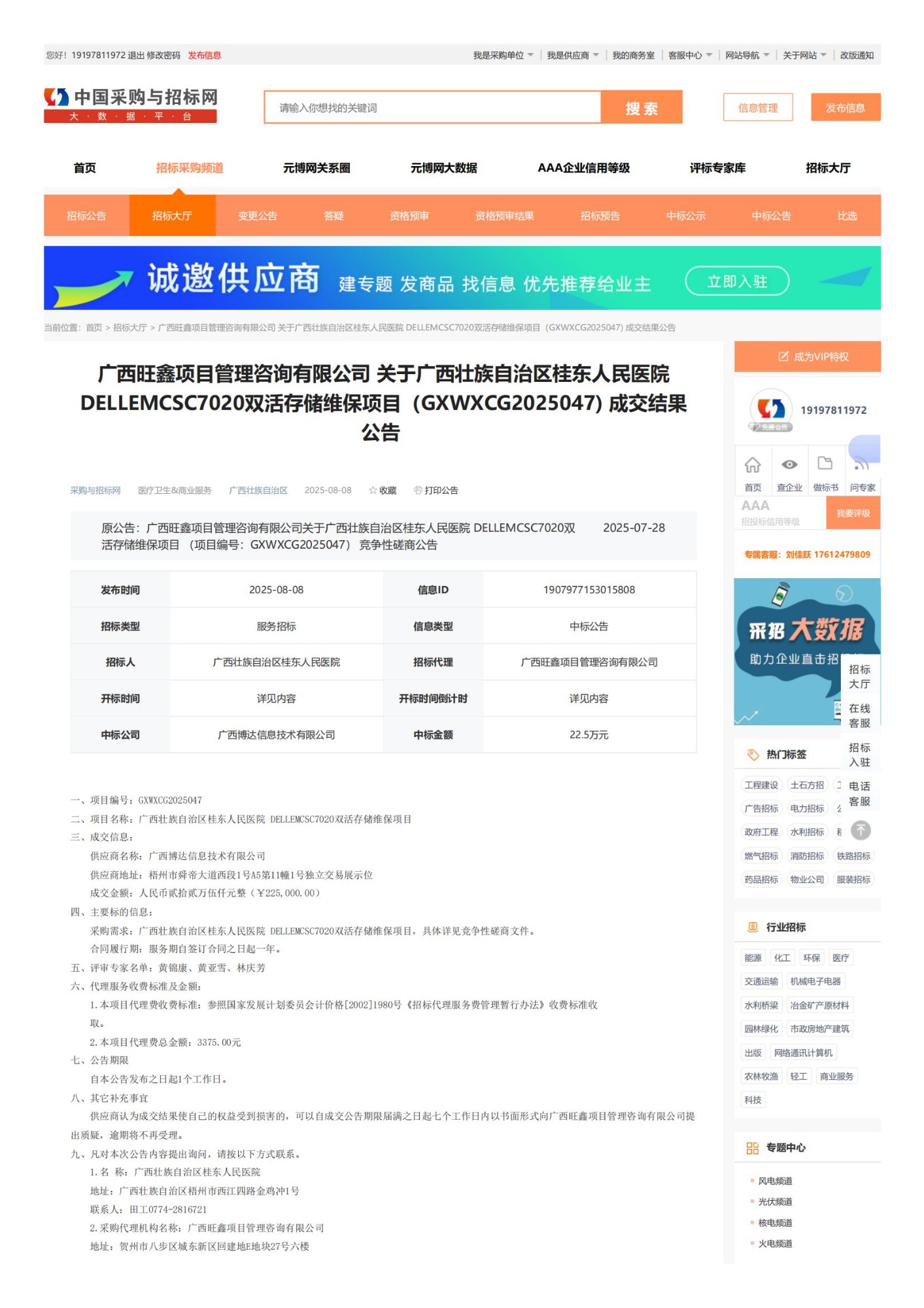This screenshot has height=1308, width=924.
Task: Click the back-to-top arrow icon
Action: pos(861,831)
